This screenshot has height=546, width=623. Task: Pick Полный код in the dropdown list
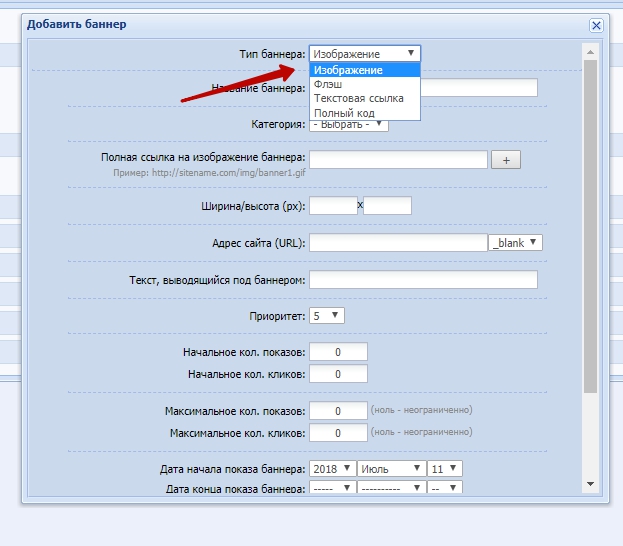coord(343,113)
